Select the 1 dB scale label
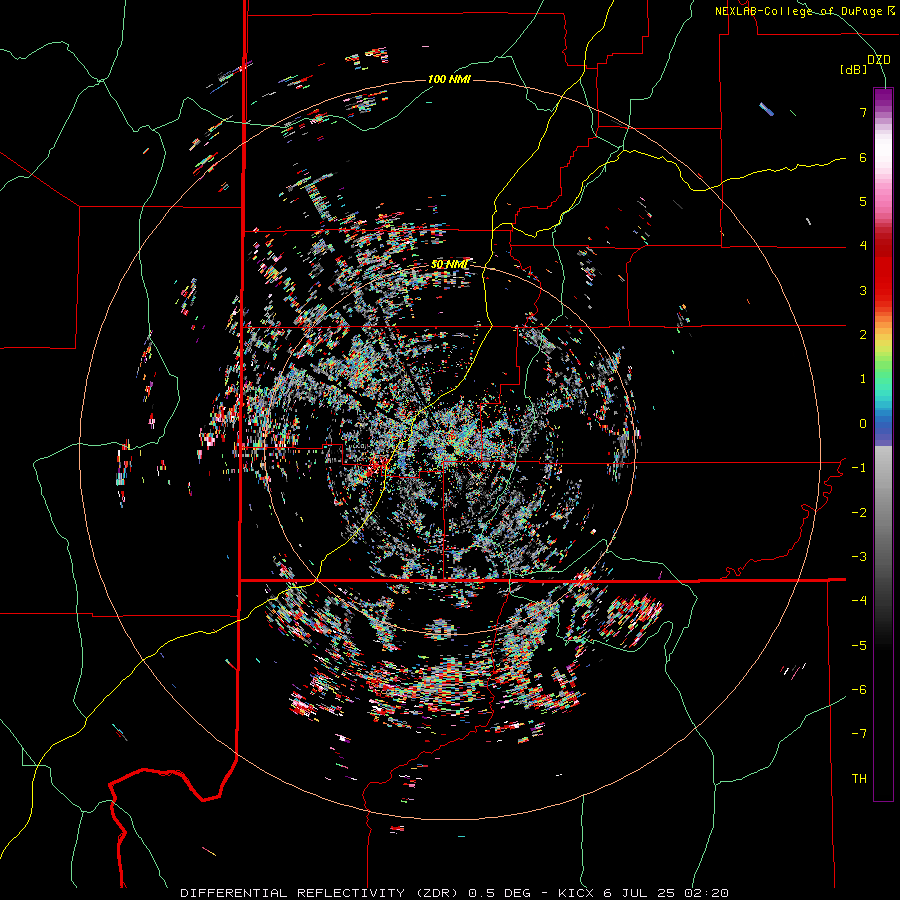Viewport: 900px width, 900px height. click(863, 379)
